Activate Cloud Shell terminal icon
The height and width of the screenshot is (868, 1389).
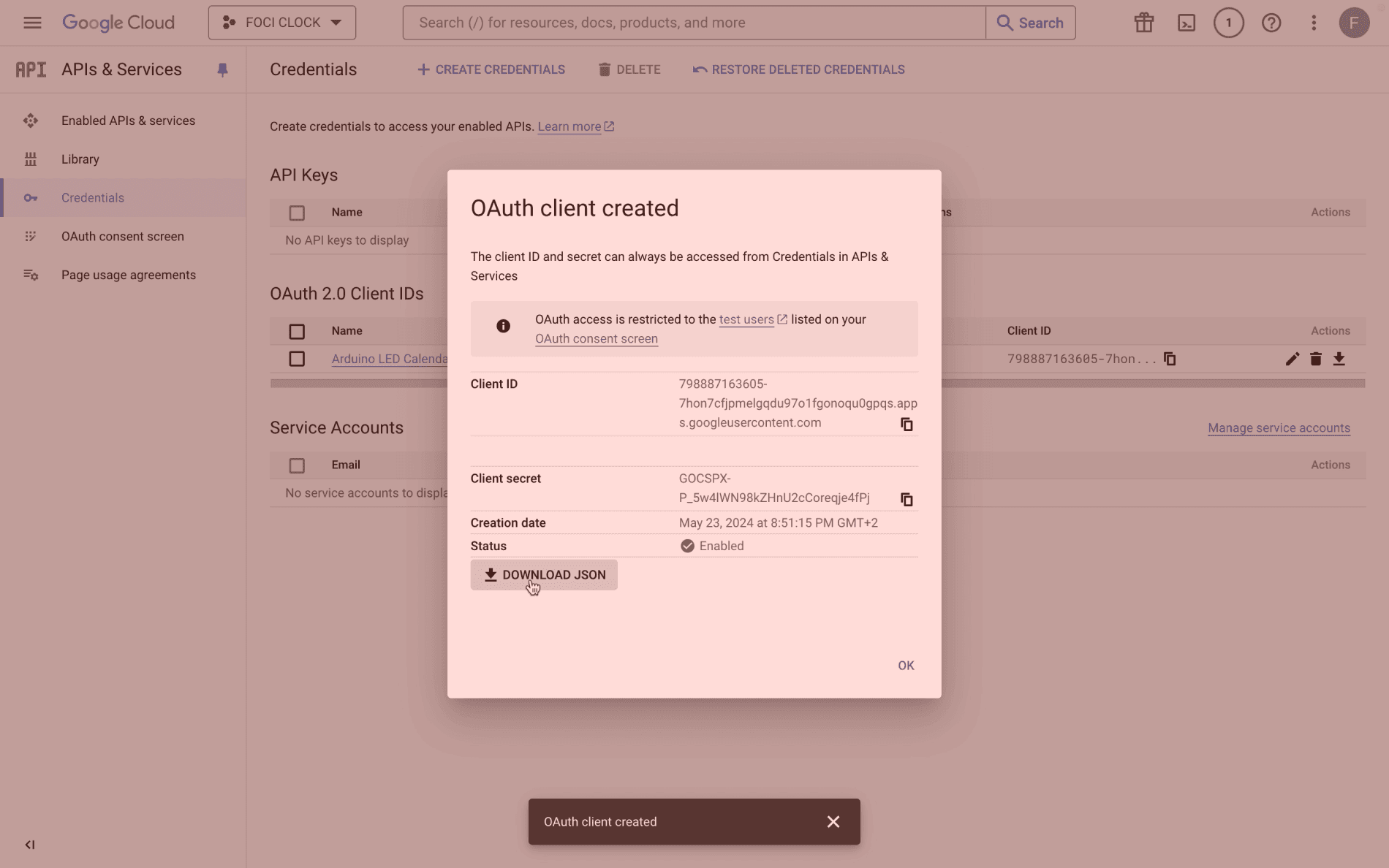point(1186,23)
